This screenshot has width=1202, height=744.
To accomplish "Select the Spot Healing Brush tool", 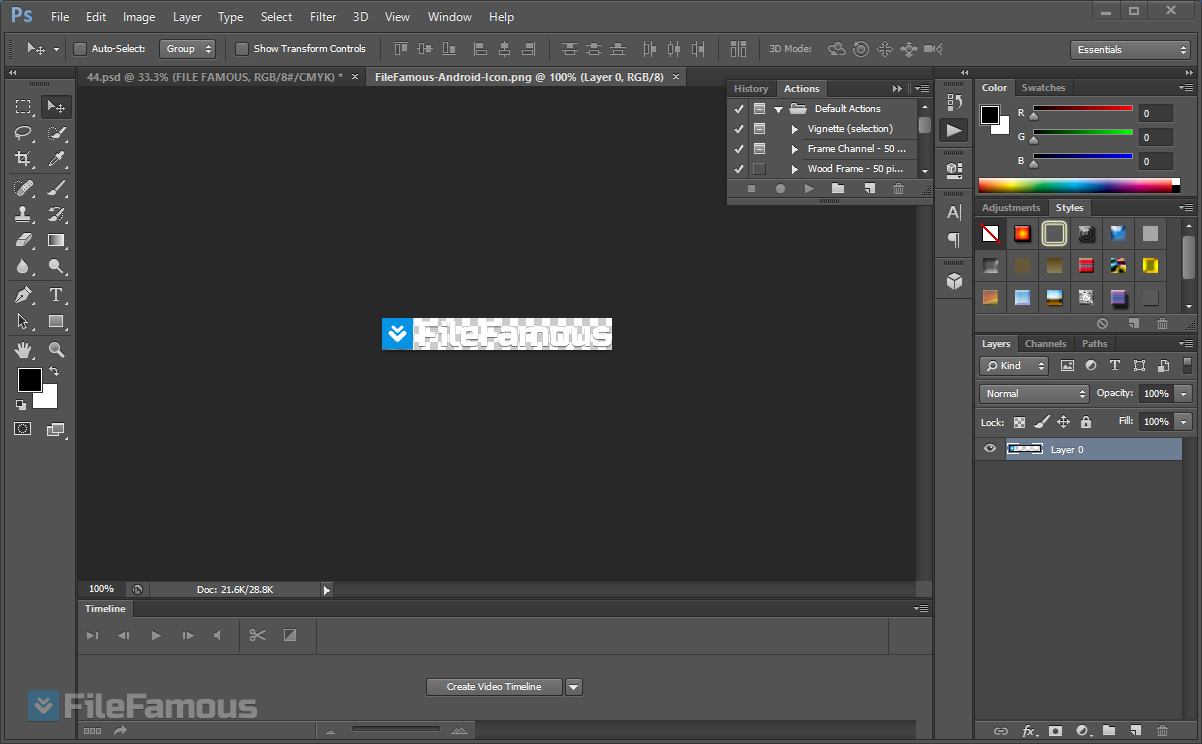I will 23,188.
